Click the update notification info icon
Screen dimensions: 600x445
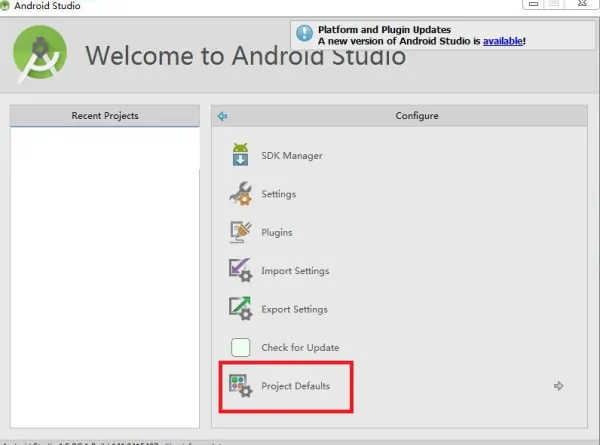pyautogui.click(x=305, y=33)
